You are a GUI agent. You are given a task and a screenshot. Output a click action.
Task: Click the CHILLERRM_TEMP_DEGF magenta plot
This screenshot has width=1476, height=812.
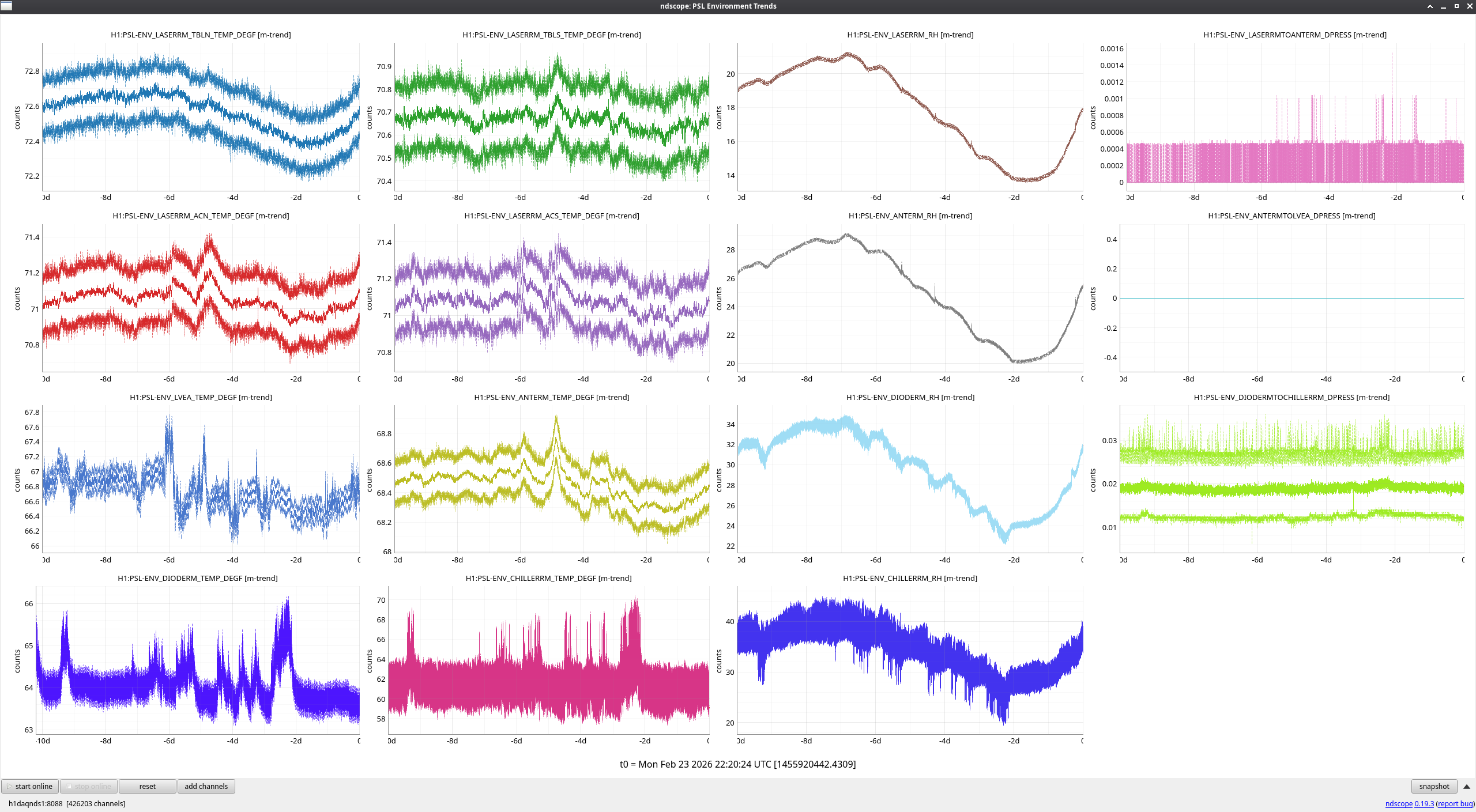pos(548,660)
